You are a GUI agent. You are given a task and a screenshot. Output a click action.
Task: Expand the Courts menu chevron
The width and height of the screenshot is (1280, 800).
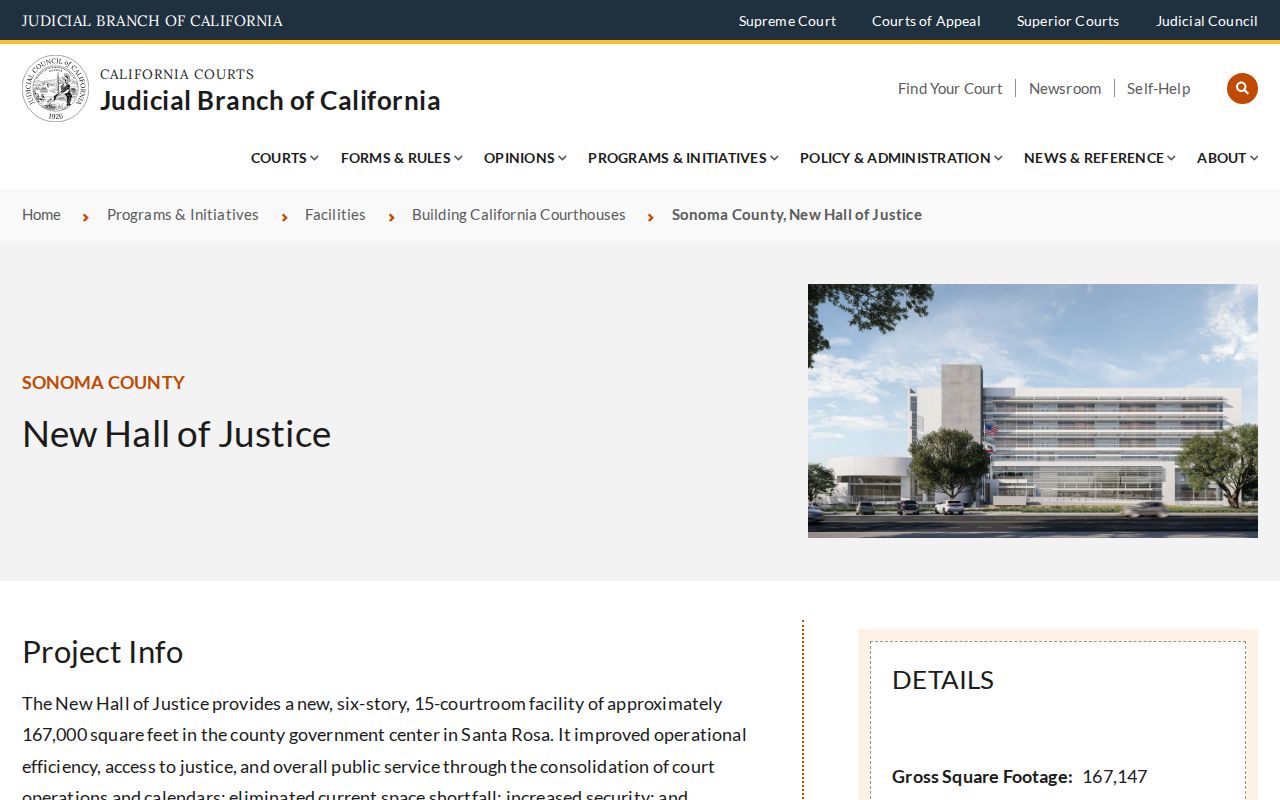click(314, 158)
